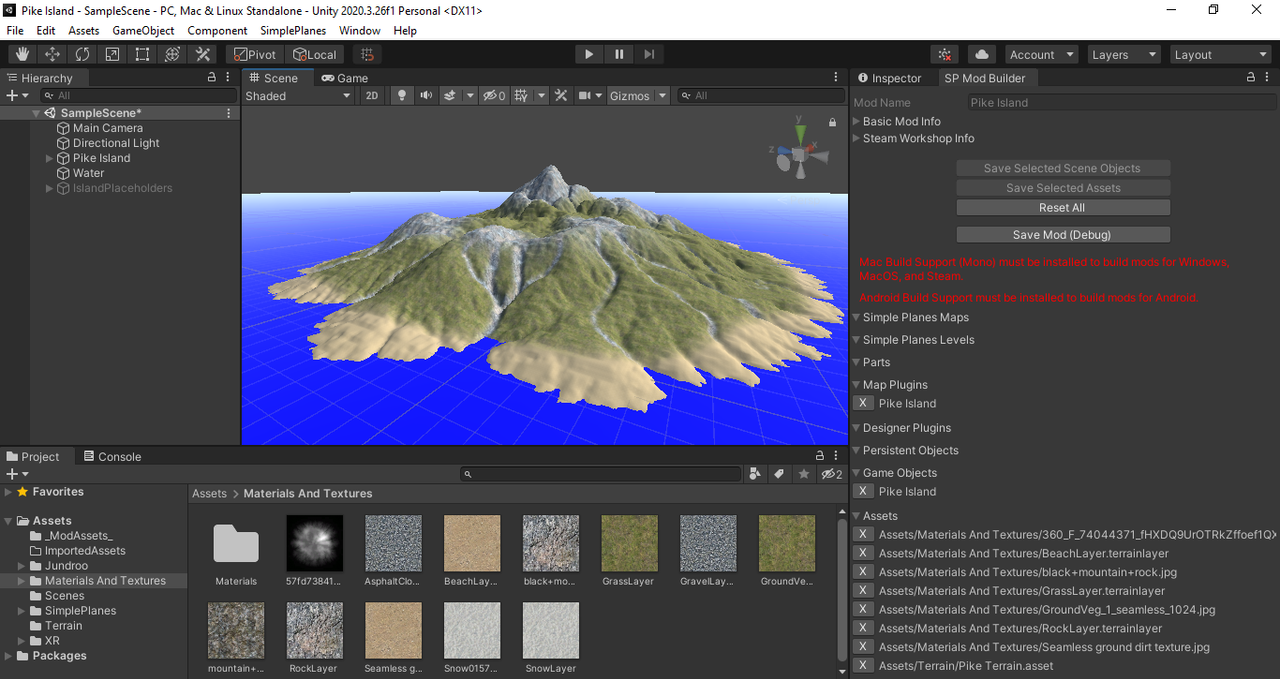Toggle scene effects (skybox, fog)
This screenshot has height=679, width=1280.
pos(450,95)
